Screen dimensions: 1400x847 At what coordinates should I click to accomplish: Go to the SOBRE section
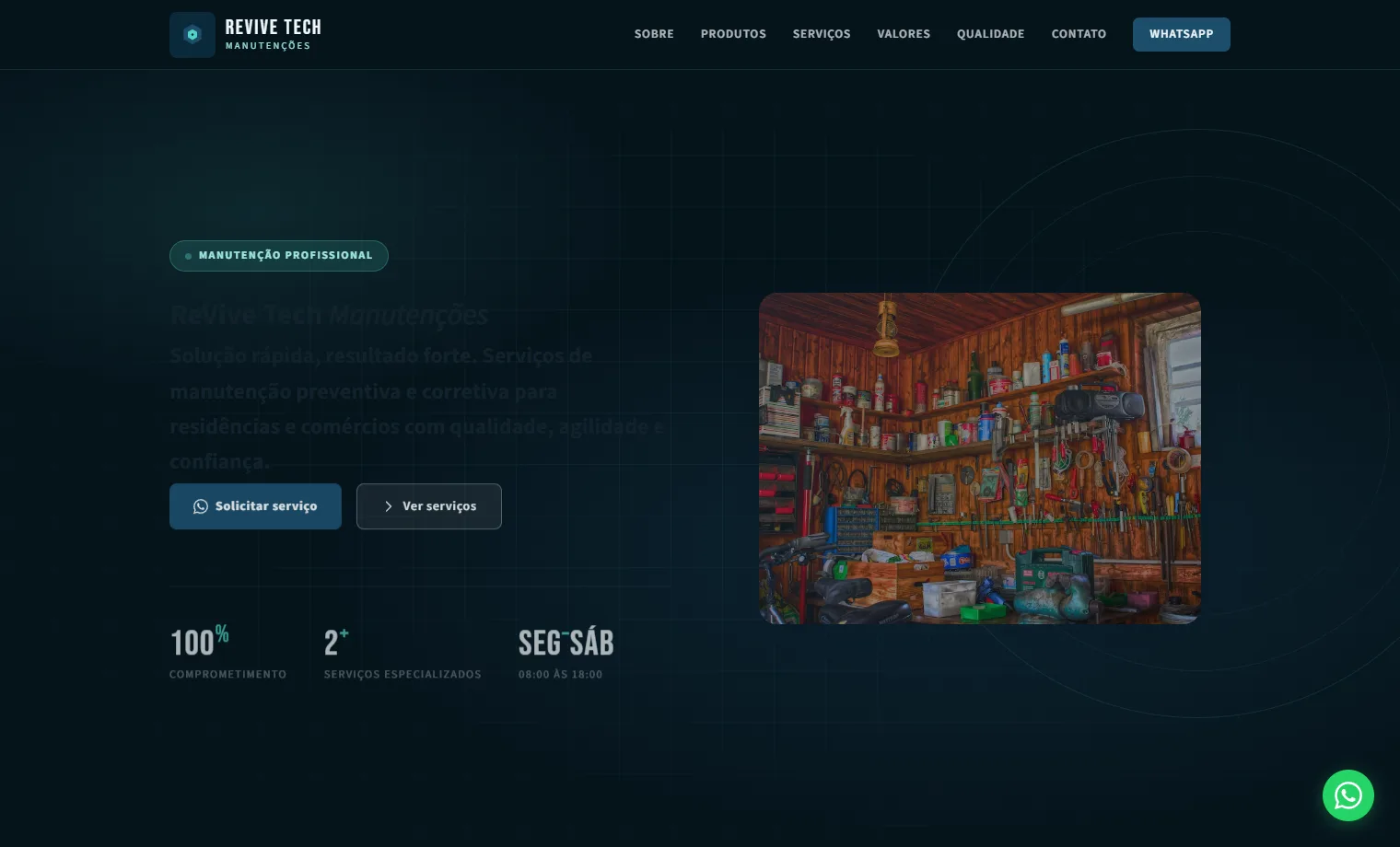point(654,34)
